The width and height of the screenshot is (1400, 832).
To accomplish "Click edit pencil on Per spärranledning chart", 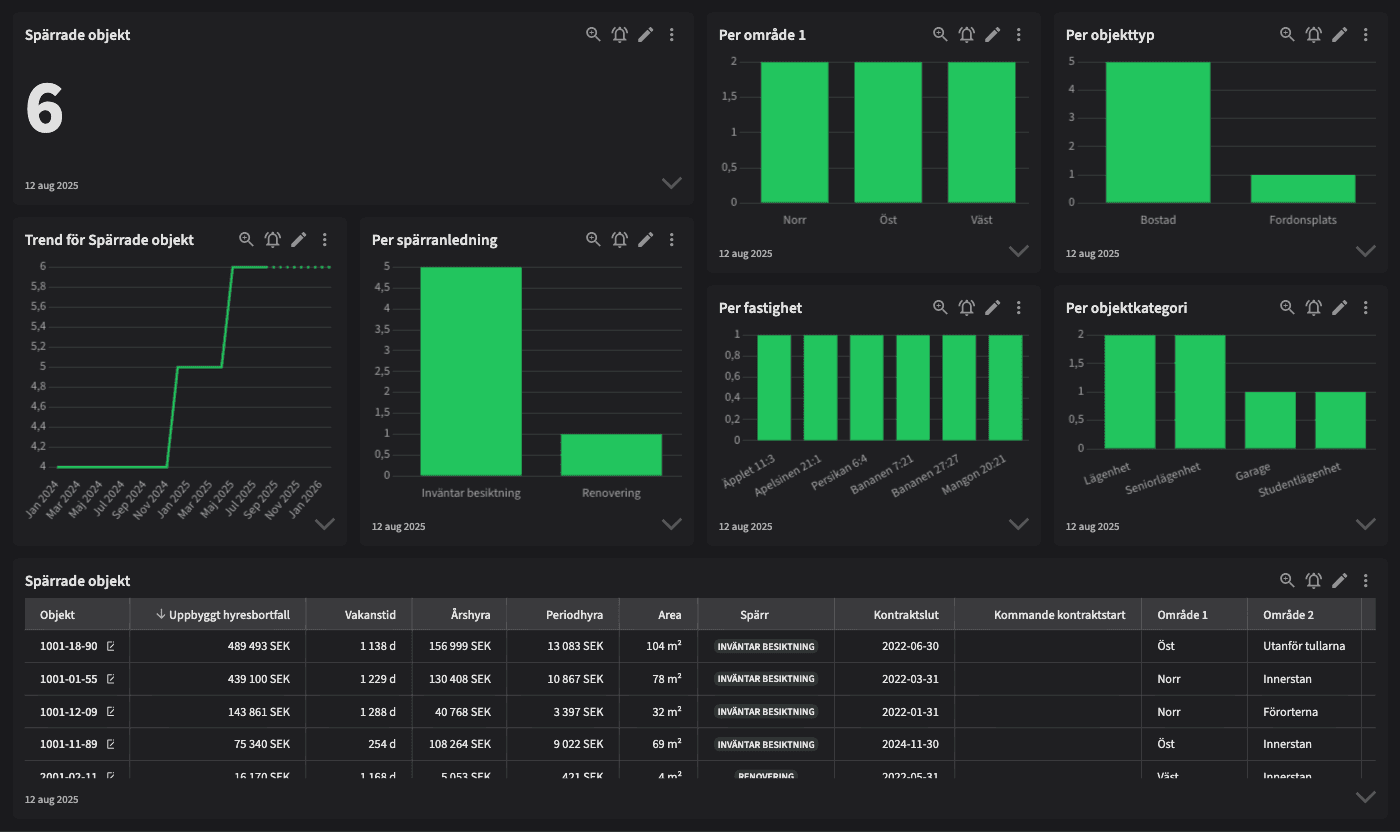I will tap(645, 239).
